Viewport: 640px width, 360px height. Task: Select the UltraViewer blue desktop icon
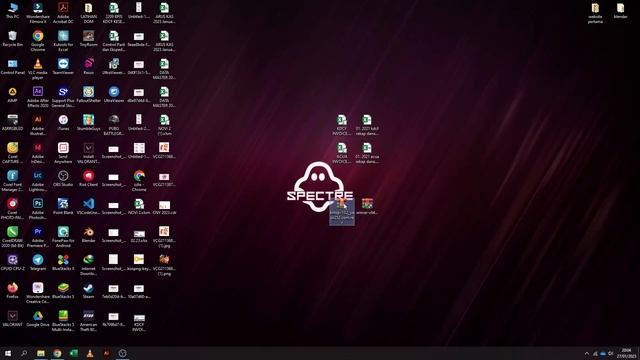(x=114, y=95)
